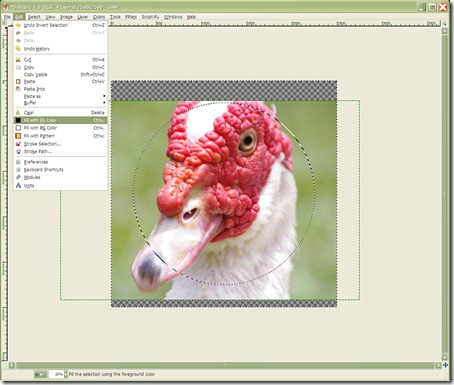
Task: Click status text 'Fill the selection using the foreground color'
Action: point(112,375)
